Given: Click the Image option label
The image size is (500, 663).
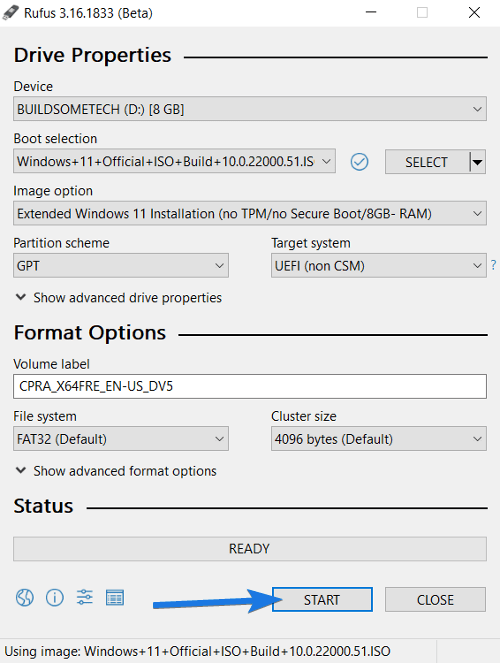Looking at the screenshot, I should [x=53, y=191].
